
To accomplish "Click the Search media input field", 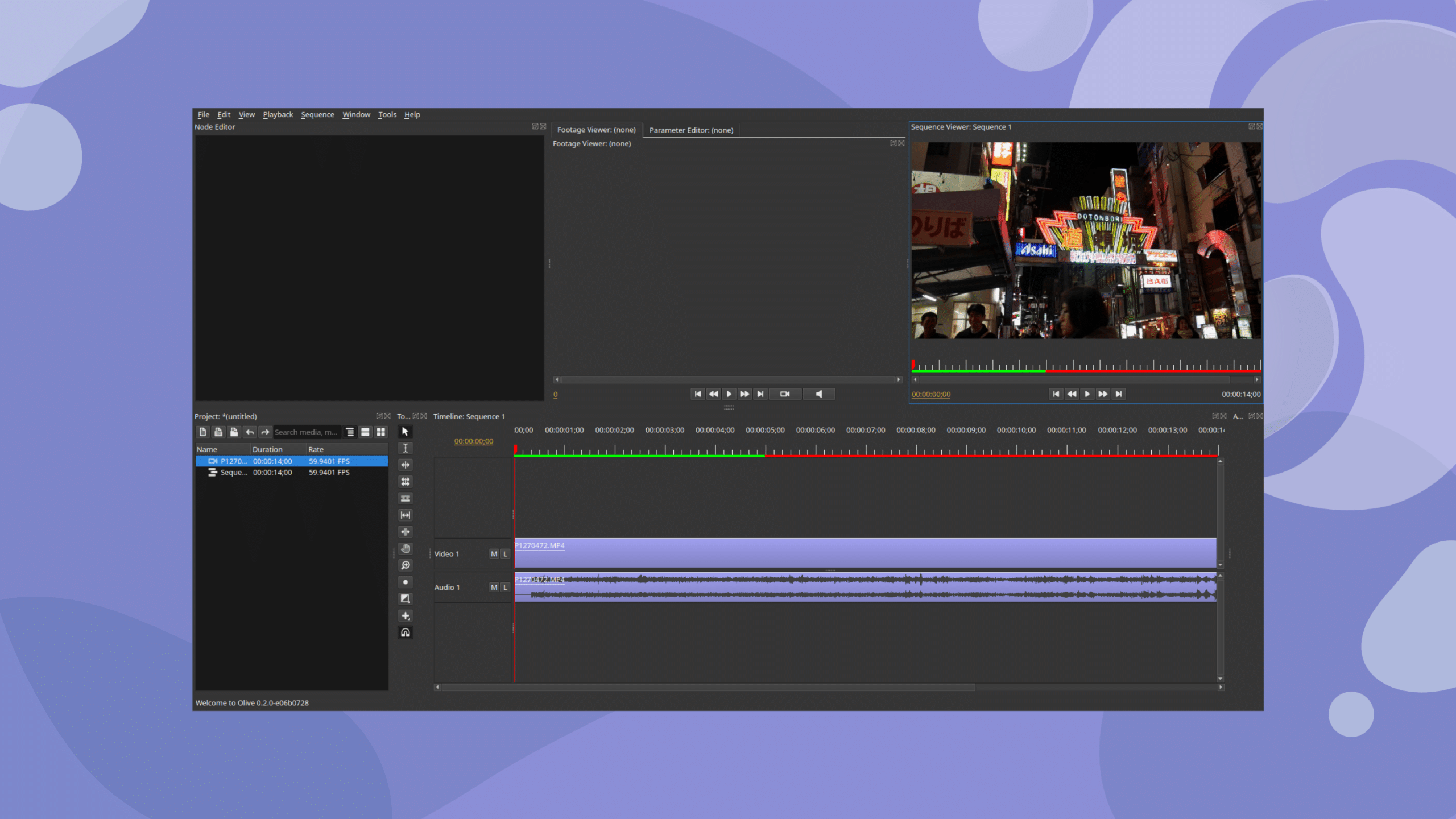I will click(x=307, y=432).
